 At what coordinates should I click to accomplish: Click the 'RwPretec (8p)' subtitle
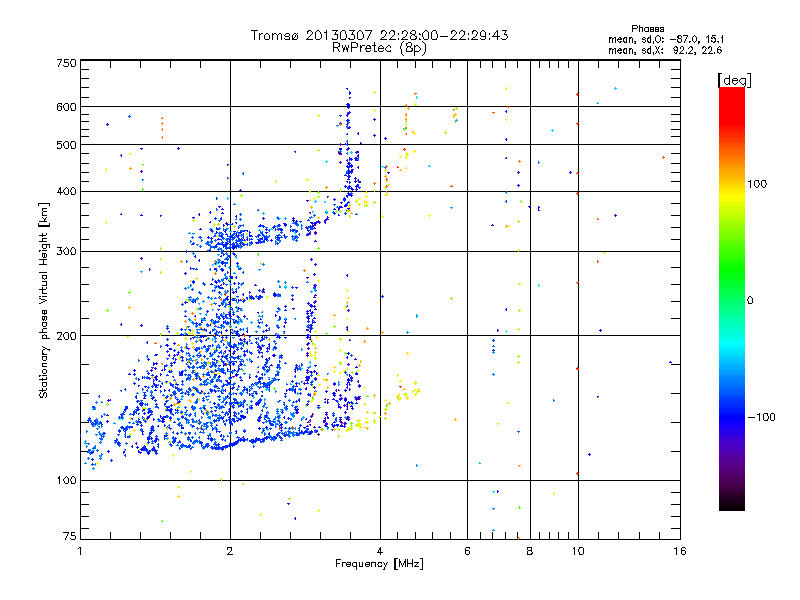click(x=379, y=48)
